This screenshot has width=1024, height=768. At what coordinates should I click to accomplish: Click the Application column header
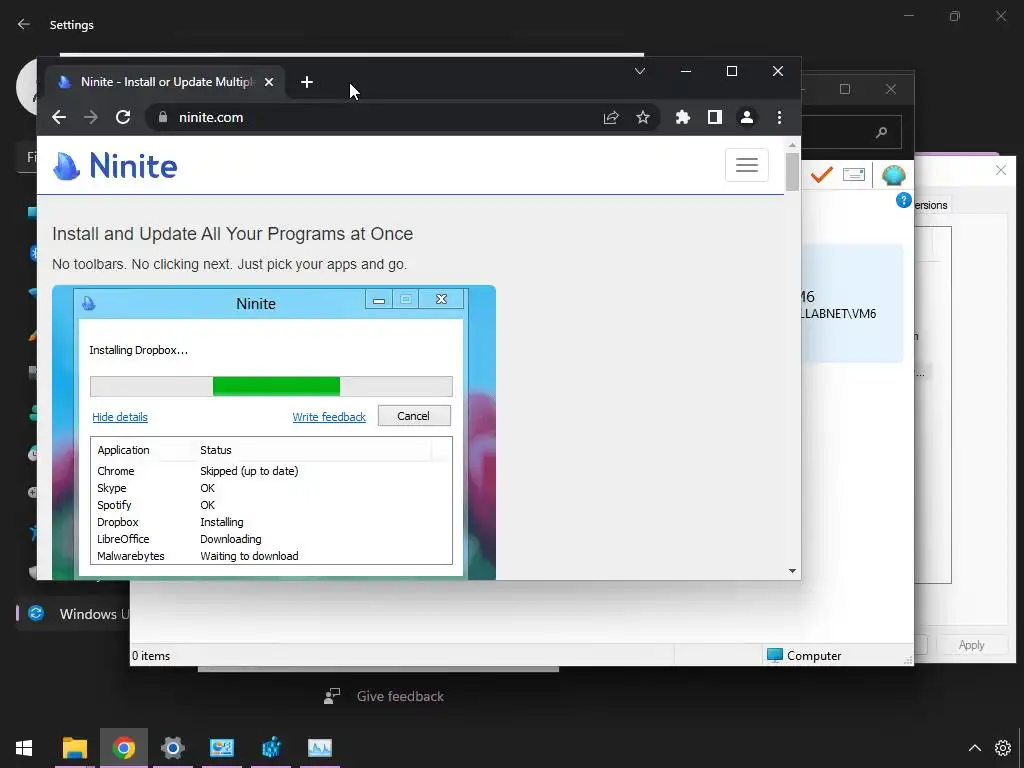point(123,450)
